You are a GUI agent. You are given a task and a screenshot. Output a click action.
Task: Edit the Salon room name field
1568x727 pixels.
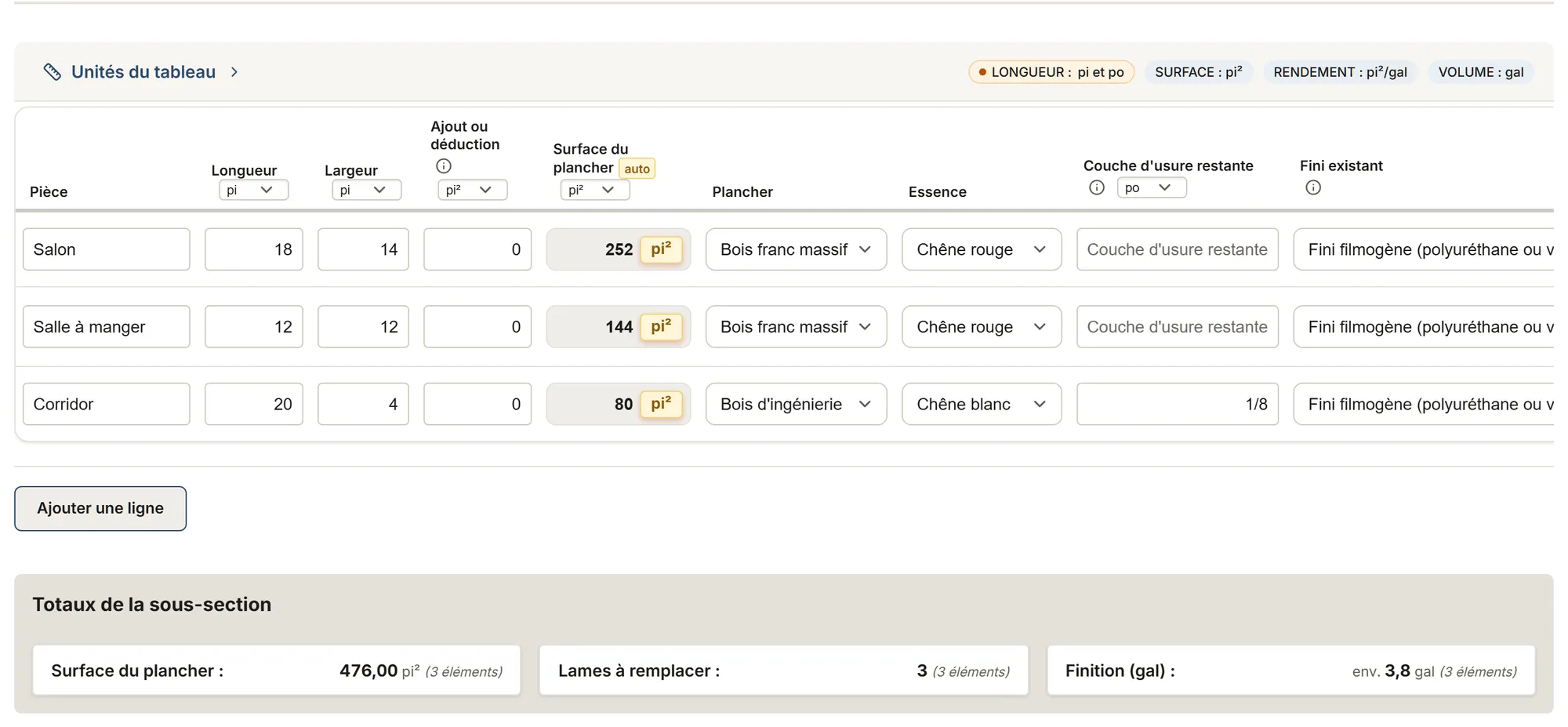[107, 249]
